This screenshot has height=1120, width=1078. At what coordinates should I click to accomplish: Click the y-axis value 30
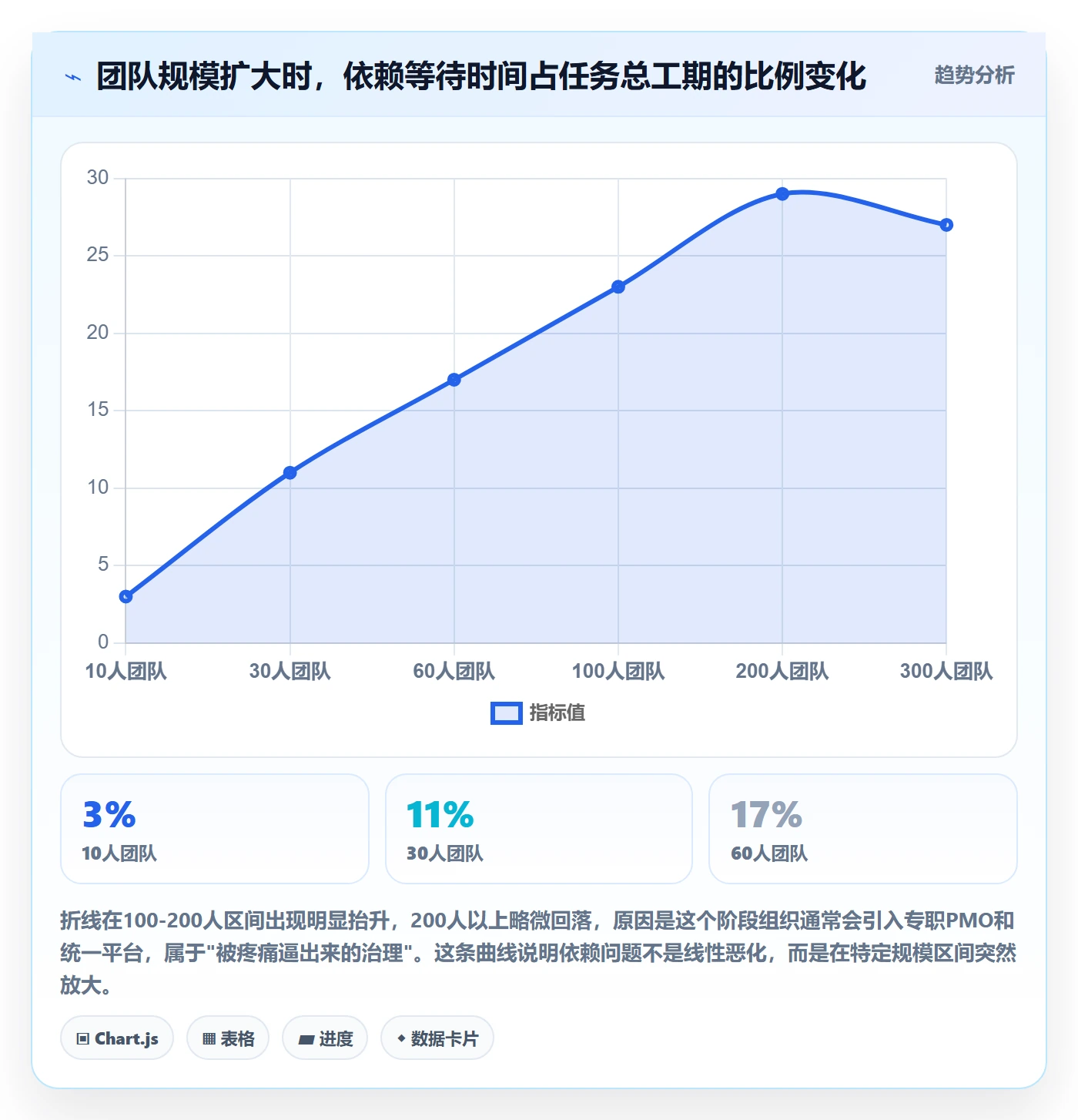coord(98,178)
